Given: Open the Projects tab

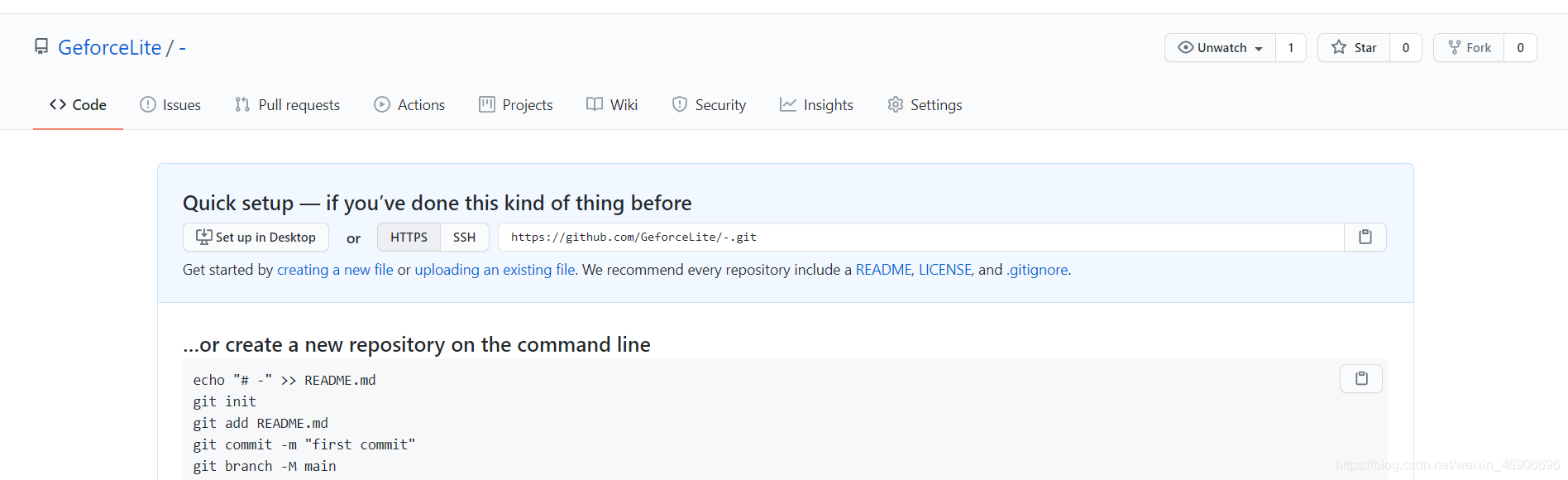Looking at the screenshot, I should (x=516, y=104).
